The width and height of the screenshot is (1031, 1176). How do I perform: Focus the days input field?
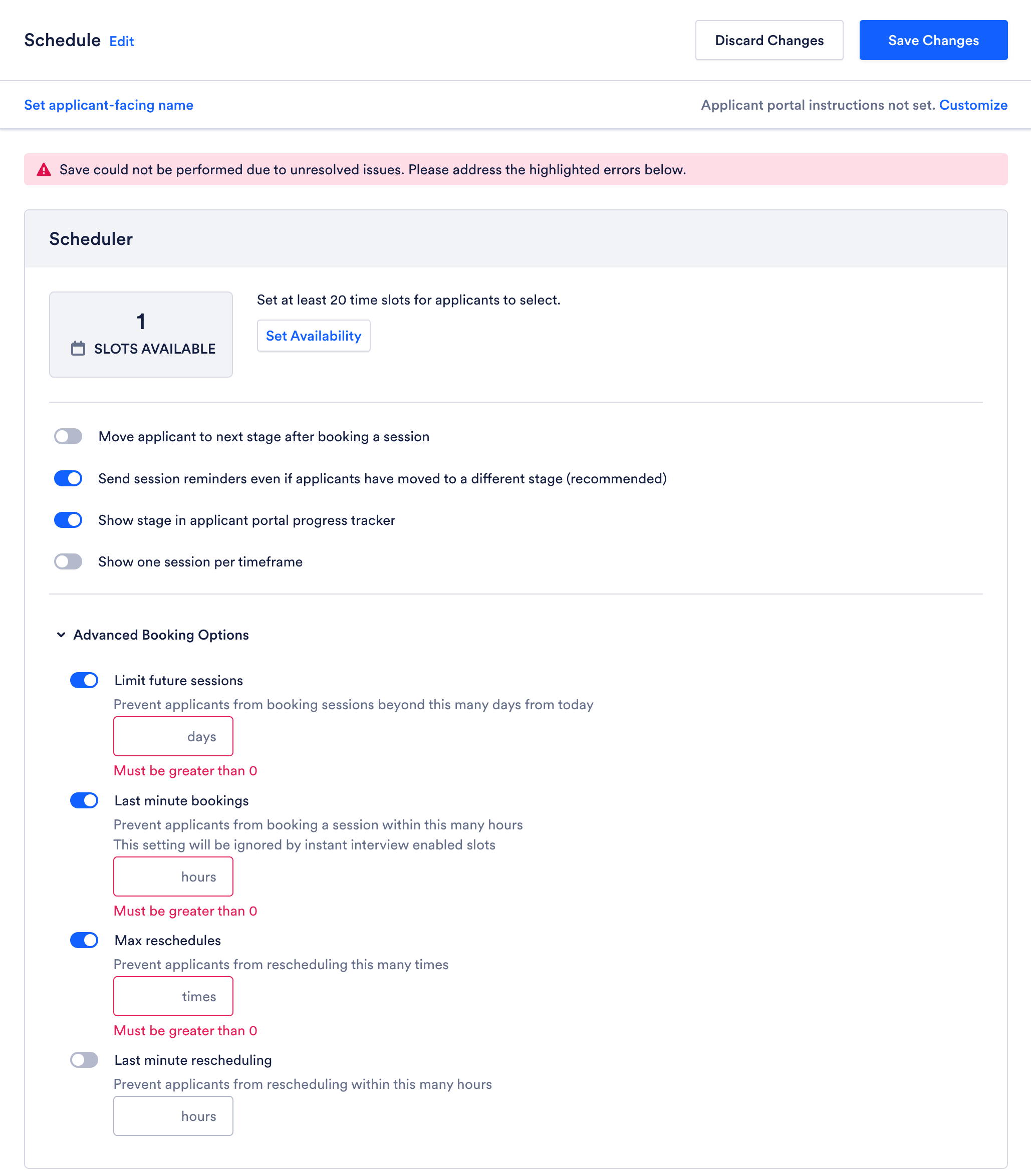pyautogui.click(x=173, y=736)
